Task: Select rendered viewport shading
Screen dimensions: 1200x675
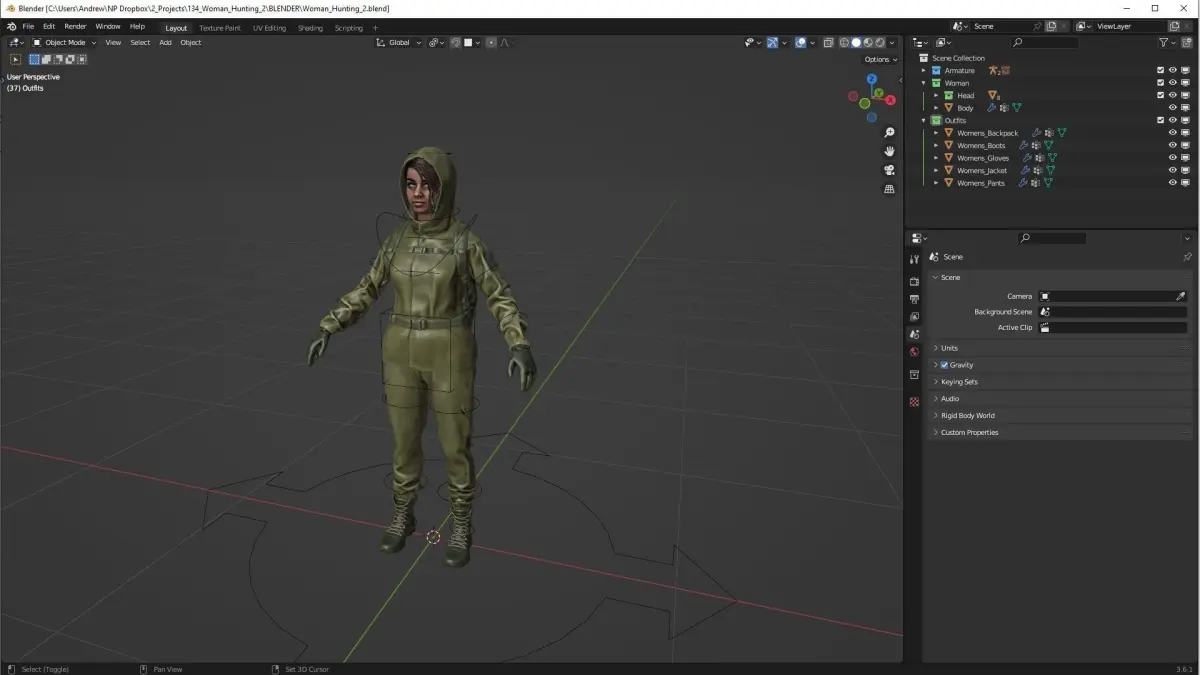Action: [x=880, y=43]
